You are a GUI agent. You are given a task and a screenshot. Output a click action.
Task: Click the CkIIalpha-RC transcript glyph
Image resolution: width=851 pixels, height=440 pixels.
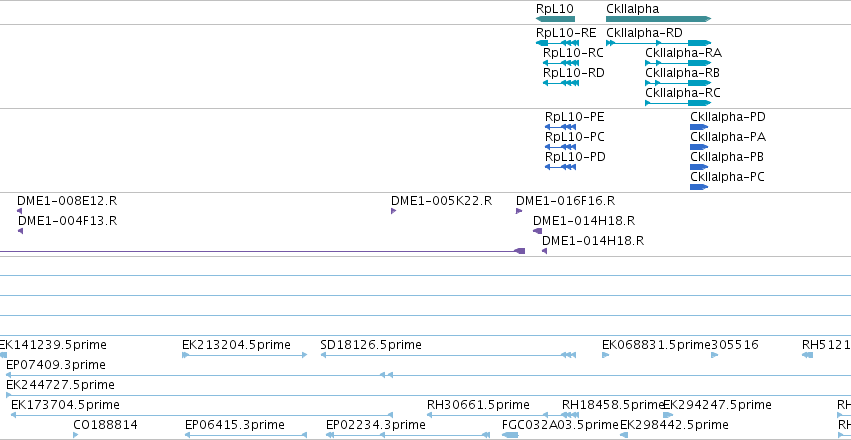[x=678, y=103]
